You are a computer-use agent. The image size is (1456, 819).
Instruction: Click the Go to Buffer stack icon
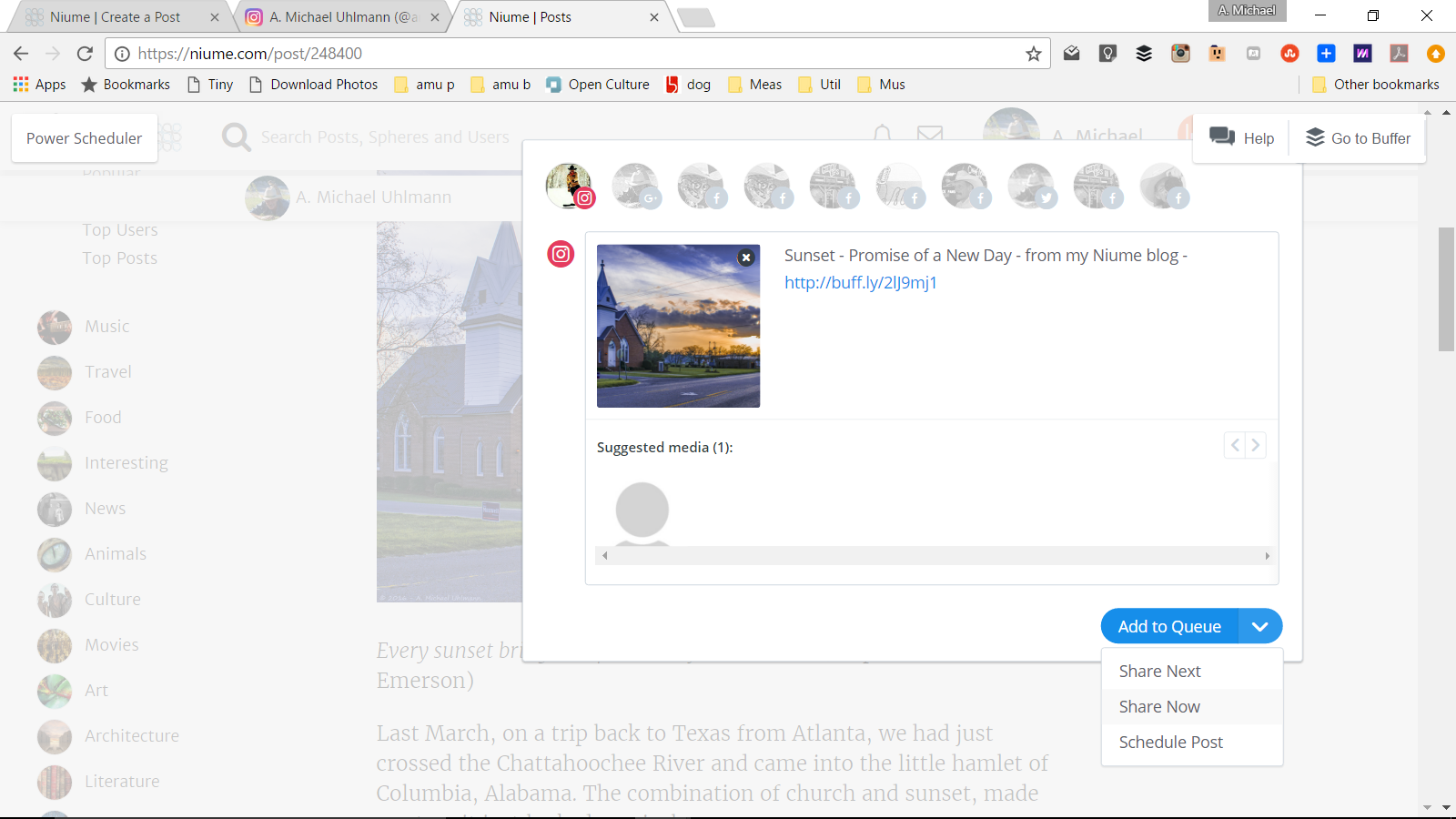(1314, 137)
